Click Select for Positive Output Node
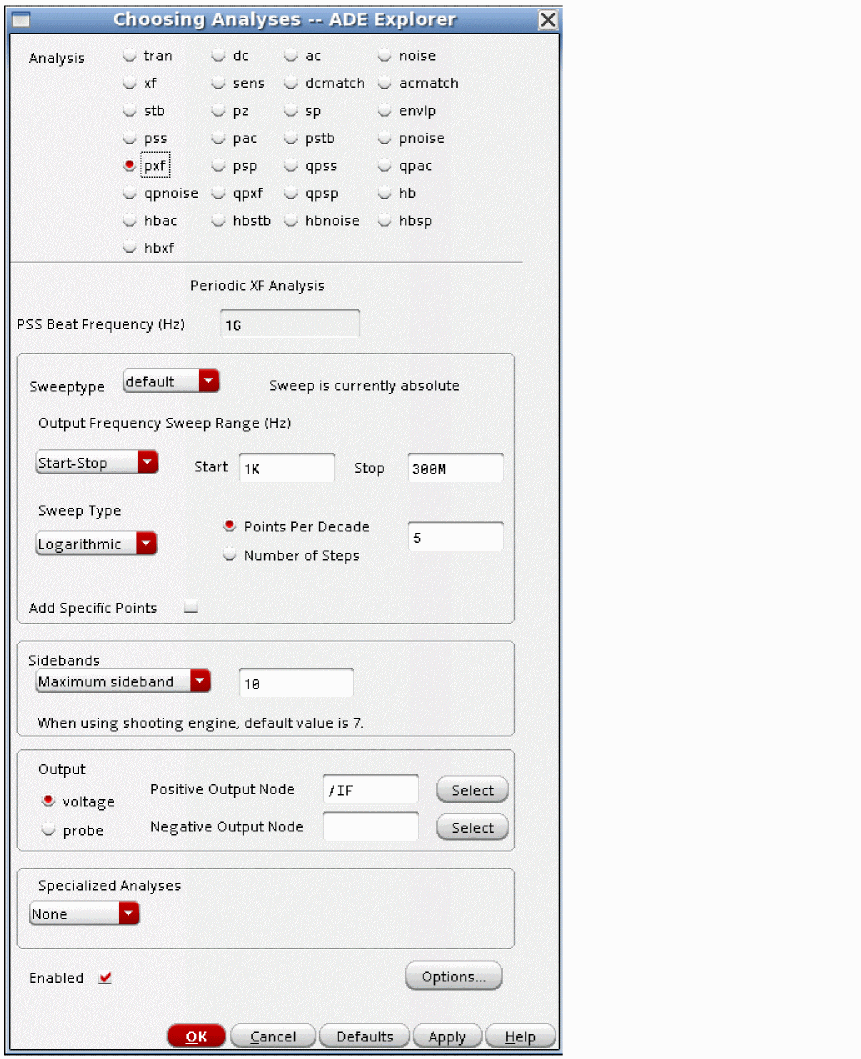 pos(472,790)
